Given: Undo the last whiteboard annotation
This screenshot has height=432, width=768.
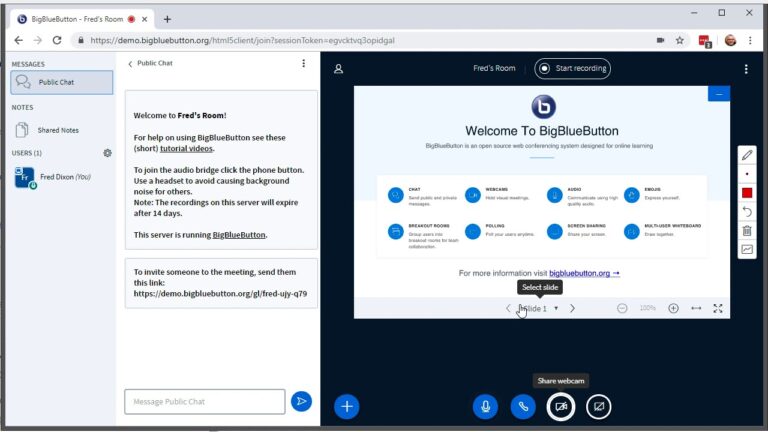Looking at the screenshot, I should [x=747, y=212].
